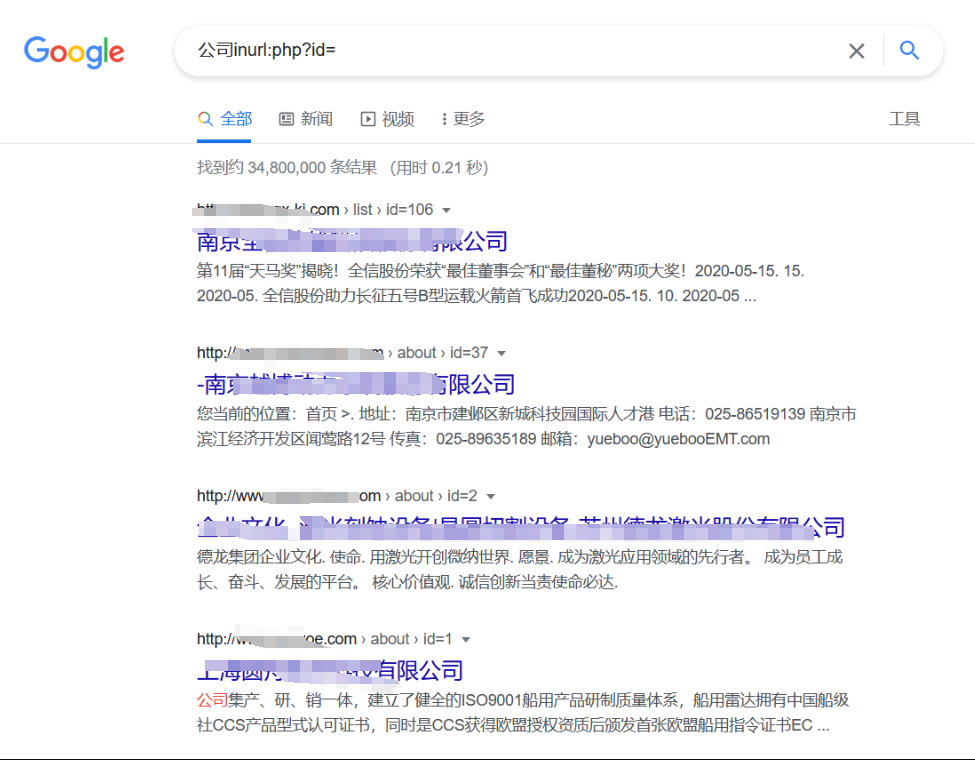Open the 更多 menu
This screenshot has height=760, width=975.
click(463, 119)
